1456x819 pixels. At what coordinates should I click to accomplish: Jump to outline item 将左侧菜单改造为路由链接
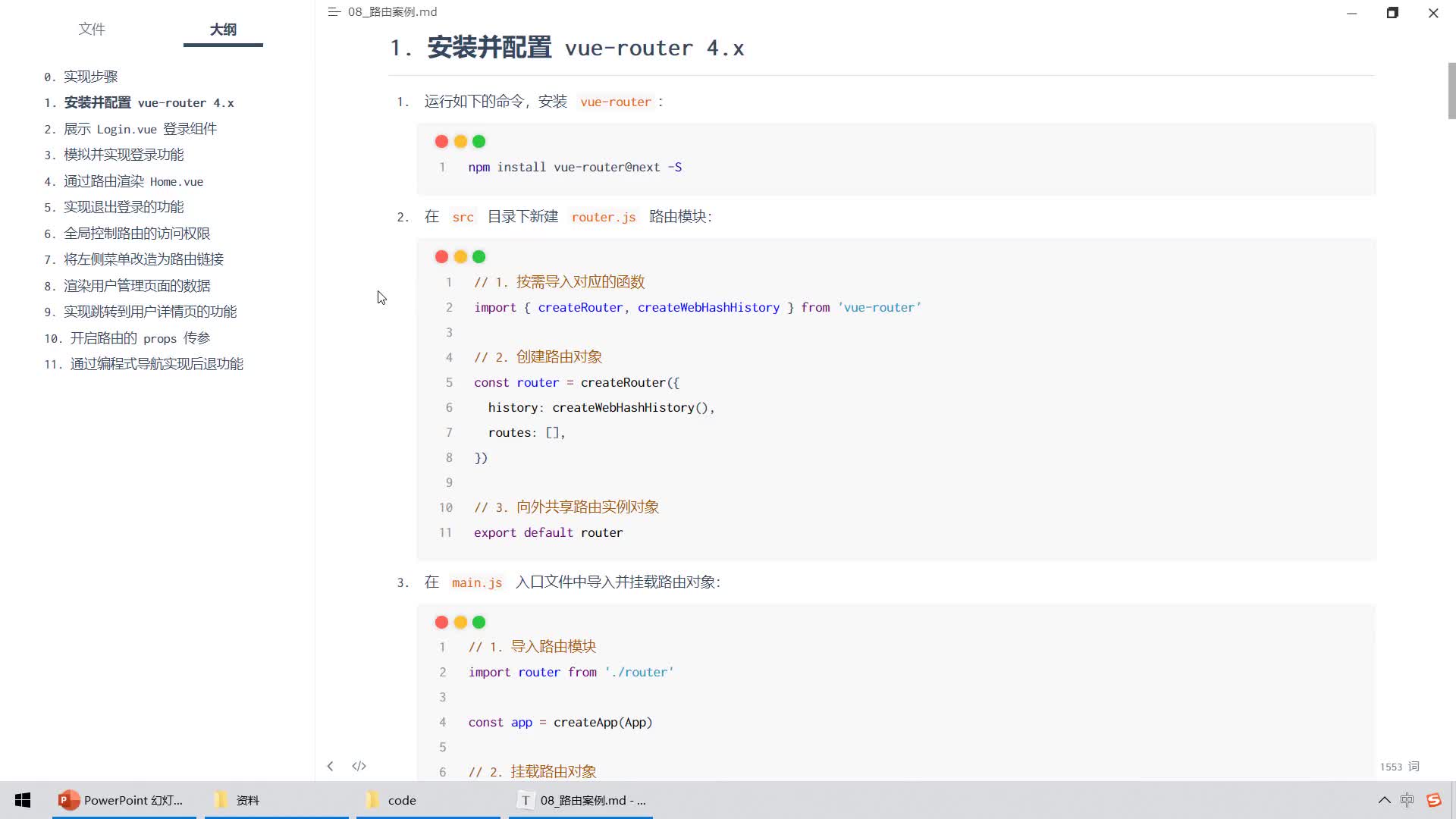[133, 259]
